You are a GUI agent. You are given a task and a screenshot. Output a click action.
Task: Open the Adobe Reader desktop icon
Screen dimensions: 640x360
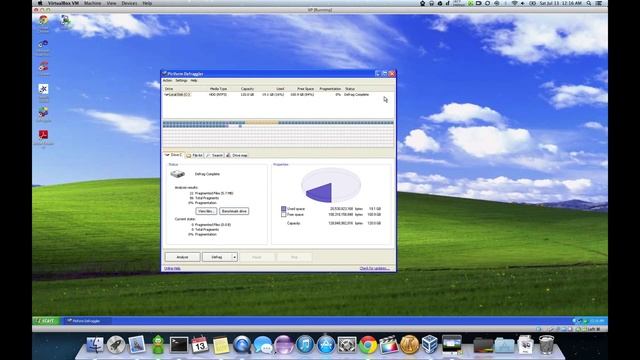pyautogui.click(x=43, y=135)
